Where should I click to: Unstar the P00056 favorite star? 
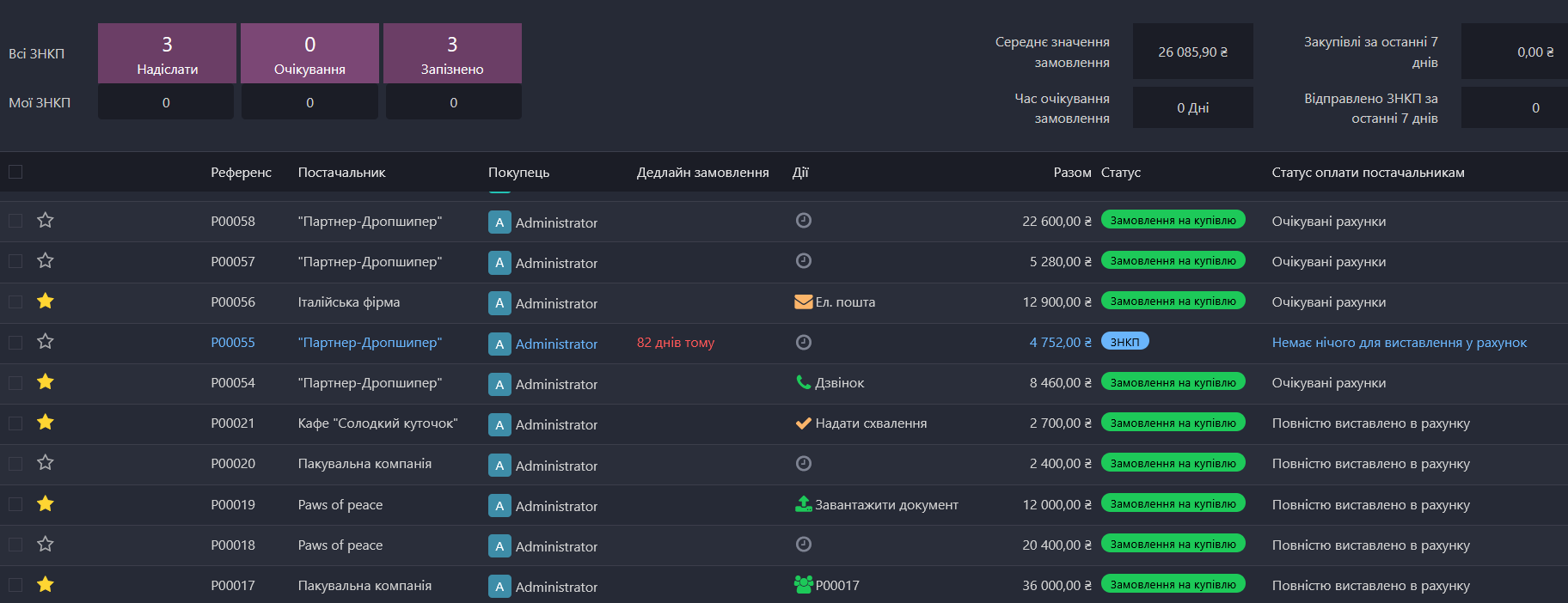coord(46,301)
